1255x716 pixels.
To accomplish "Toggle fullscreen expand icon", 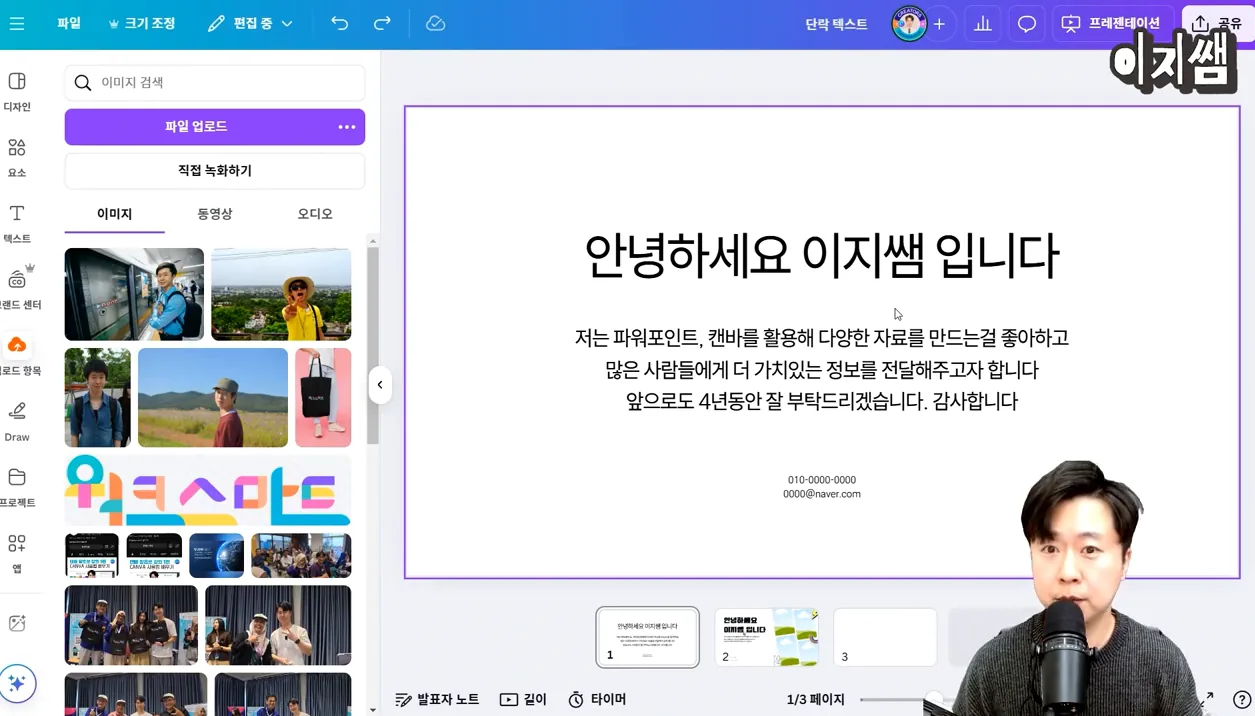I will click(1207, 699).
